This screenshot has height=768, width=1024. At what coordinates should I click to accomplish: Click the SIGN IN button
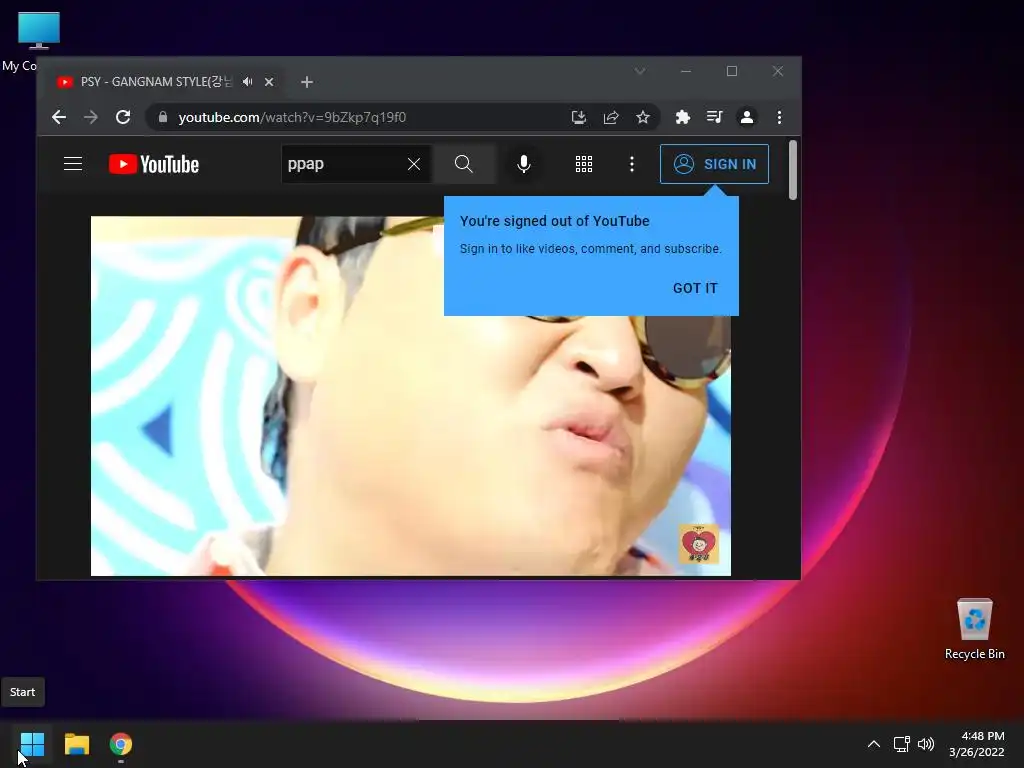(x=714, y=164)
